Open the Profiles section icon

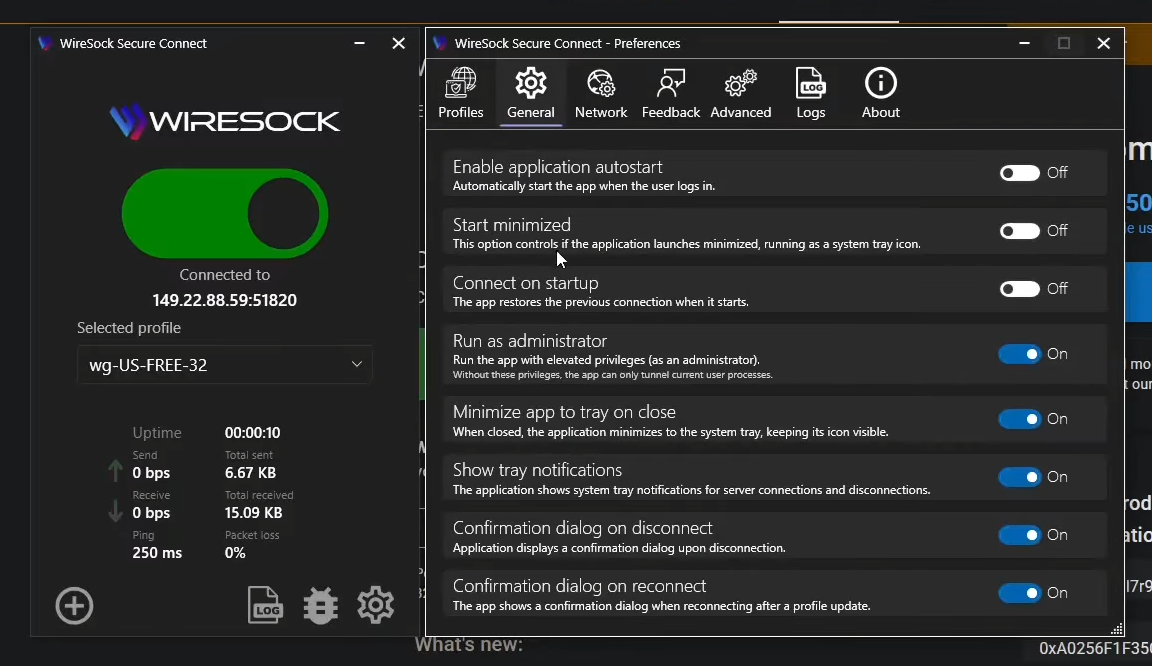(x=460, y=92)
